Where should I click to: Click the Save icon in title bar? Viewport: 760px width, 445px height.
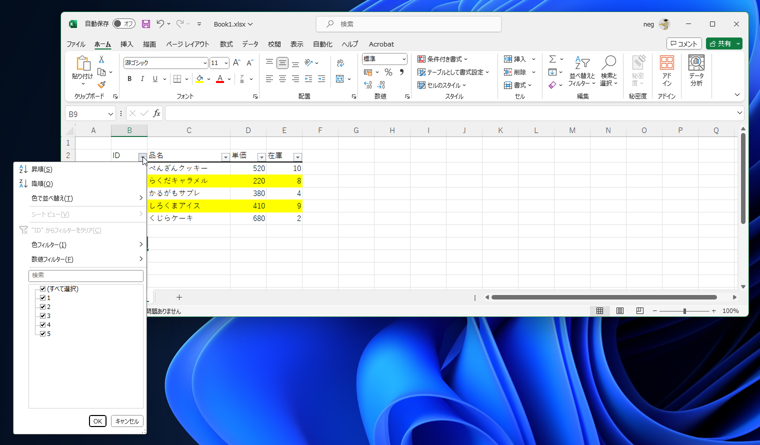[x=146, y=24]
